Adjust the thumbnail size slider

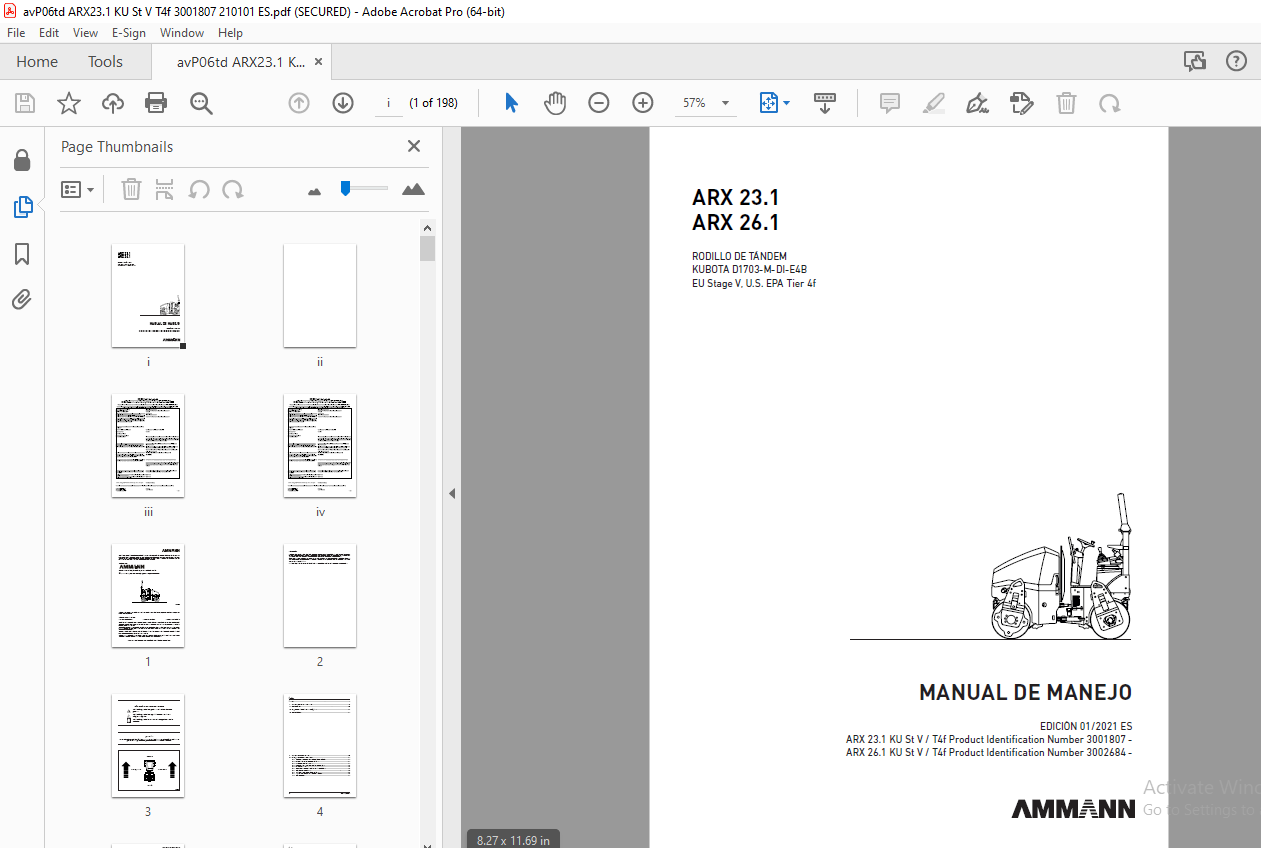tap(363, 188)
